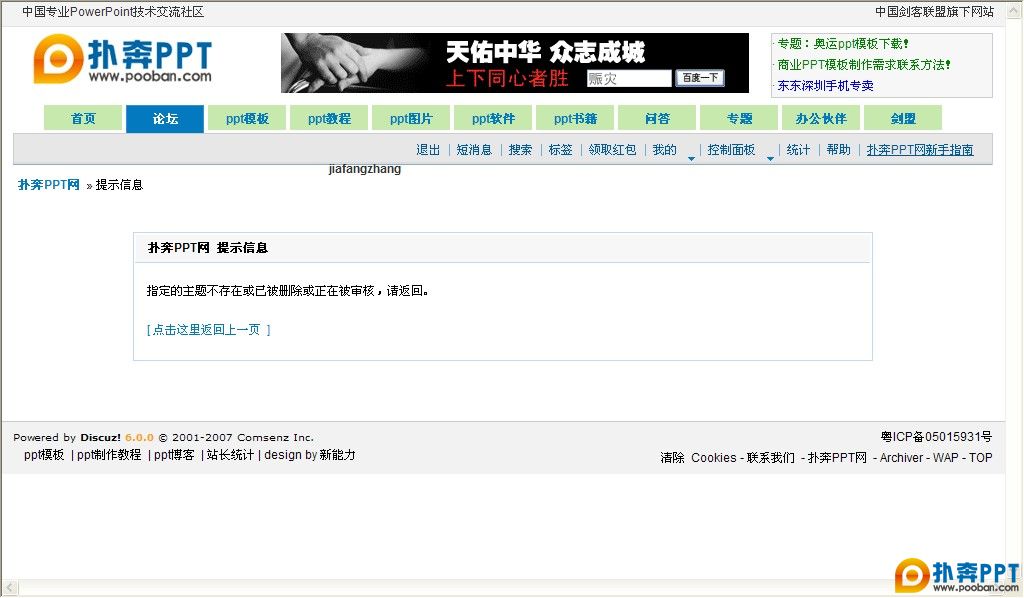Click the 赈灾 search input field
Viewport: 1024px width, 598px height.
coord(629,78)
